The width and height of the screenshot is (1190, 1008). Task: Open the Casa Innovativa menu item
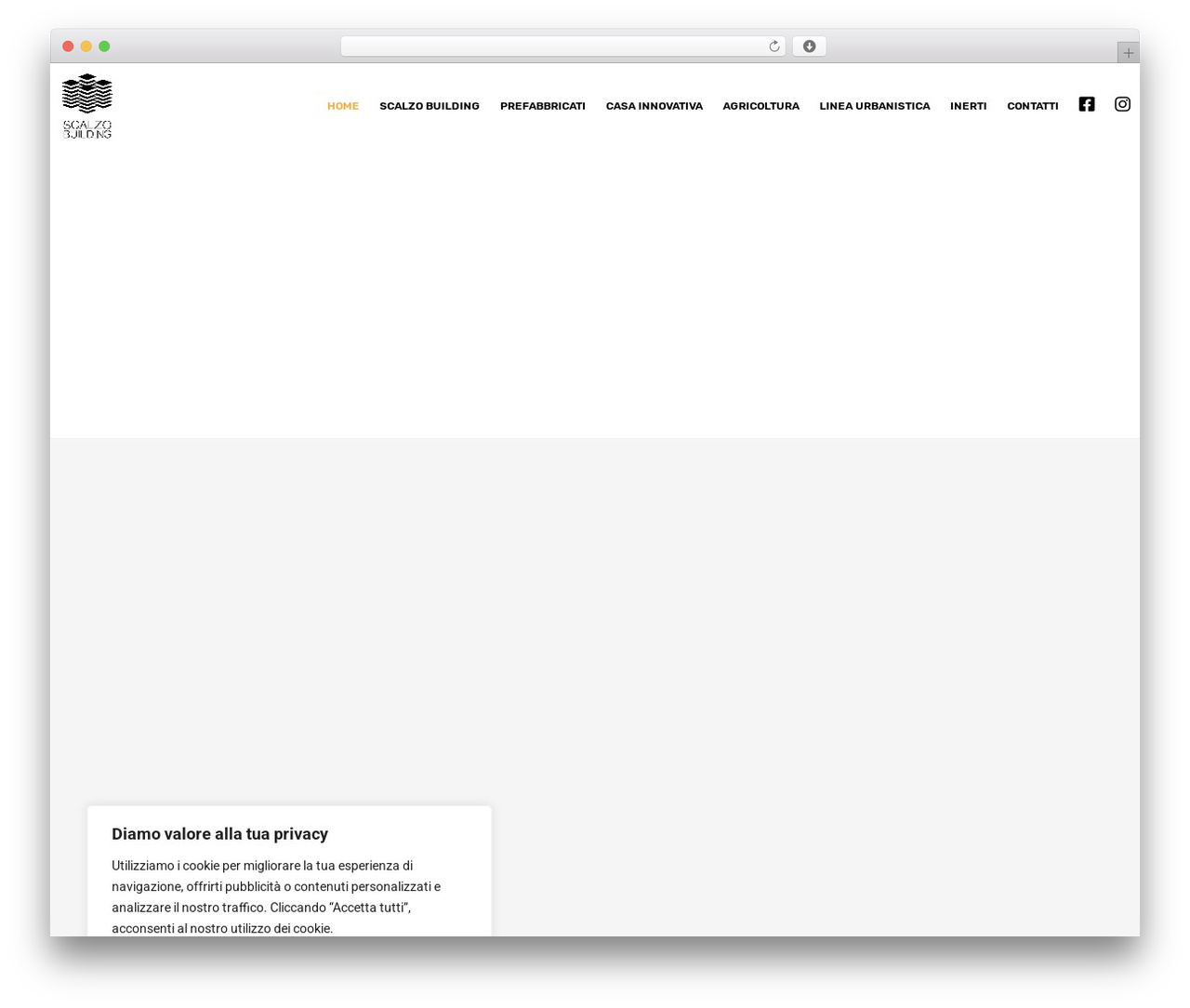point(654,106)
